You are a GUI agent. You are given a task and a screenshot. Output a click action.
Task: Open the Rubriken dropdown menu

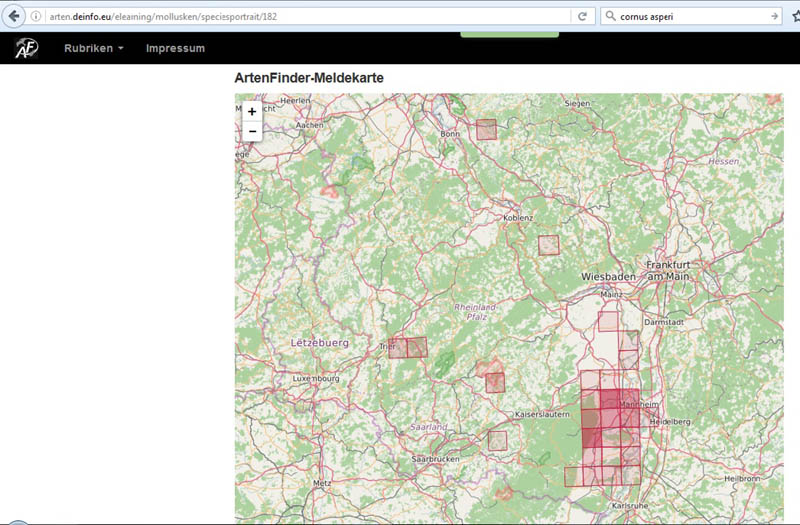pyautogui.click(x=94, y=48)
